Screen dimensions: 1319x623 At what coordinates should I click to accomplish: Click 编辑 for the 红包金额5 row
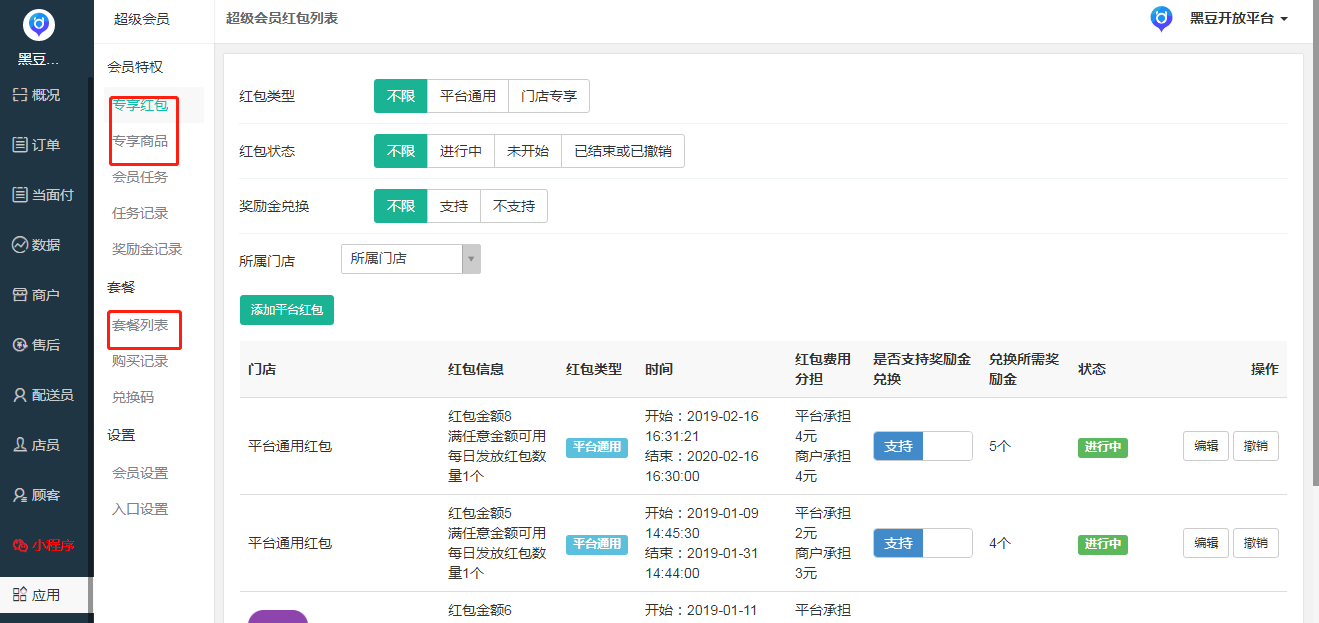(x=1206, y=543)
